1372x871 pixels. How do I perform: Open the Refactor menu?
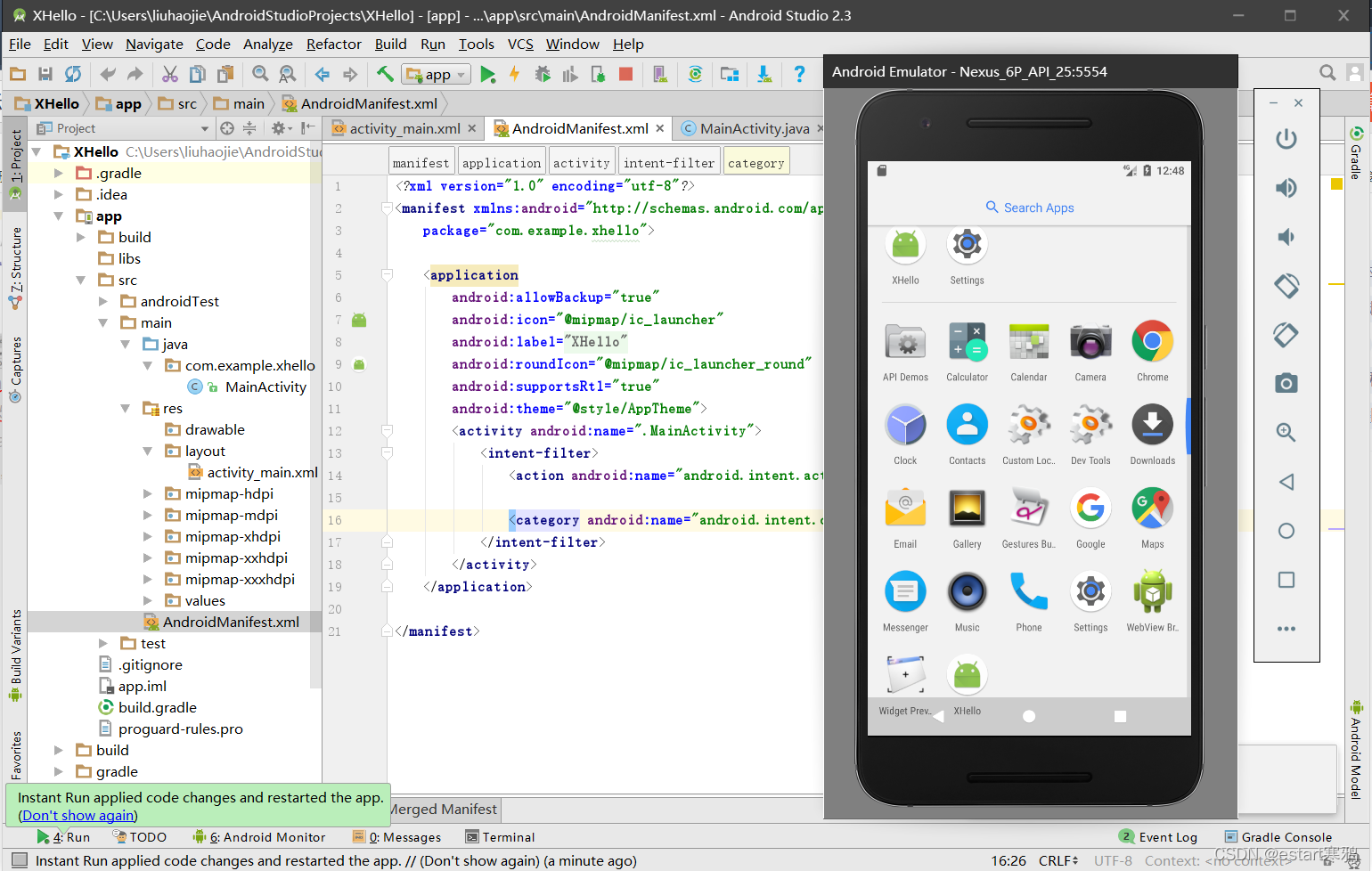[333, 44]
